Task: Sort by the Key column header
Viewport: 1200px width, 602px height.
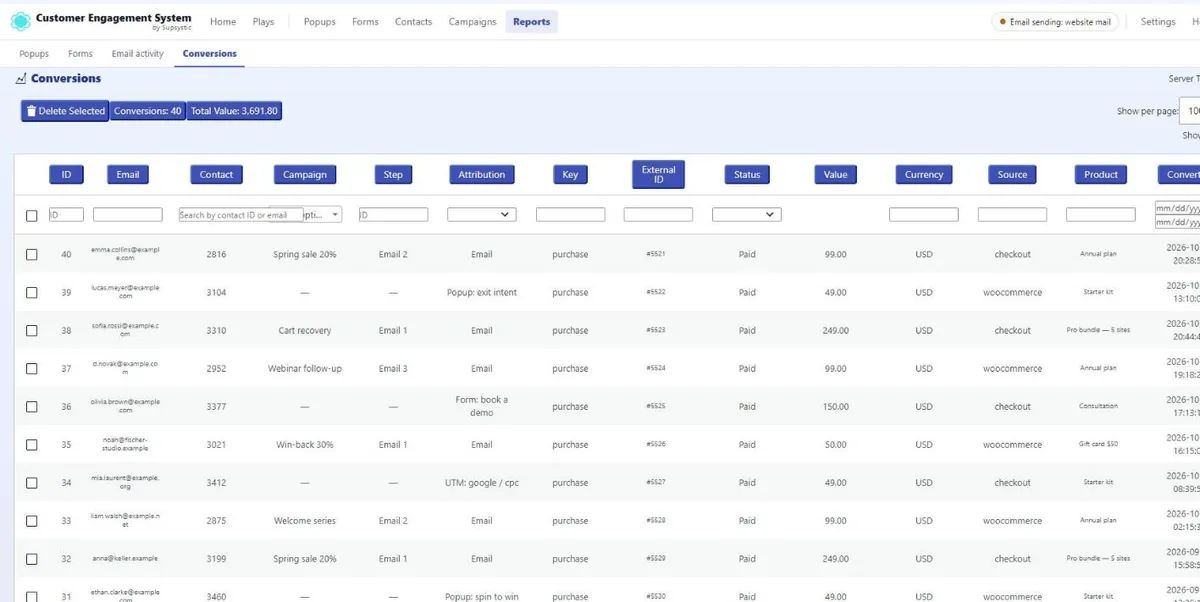Action: (x=570, y=174)
